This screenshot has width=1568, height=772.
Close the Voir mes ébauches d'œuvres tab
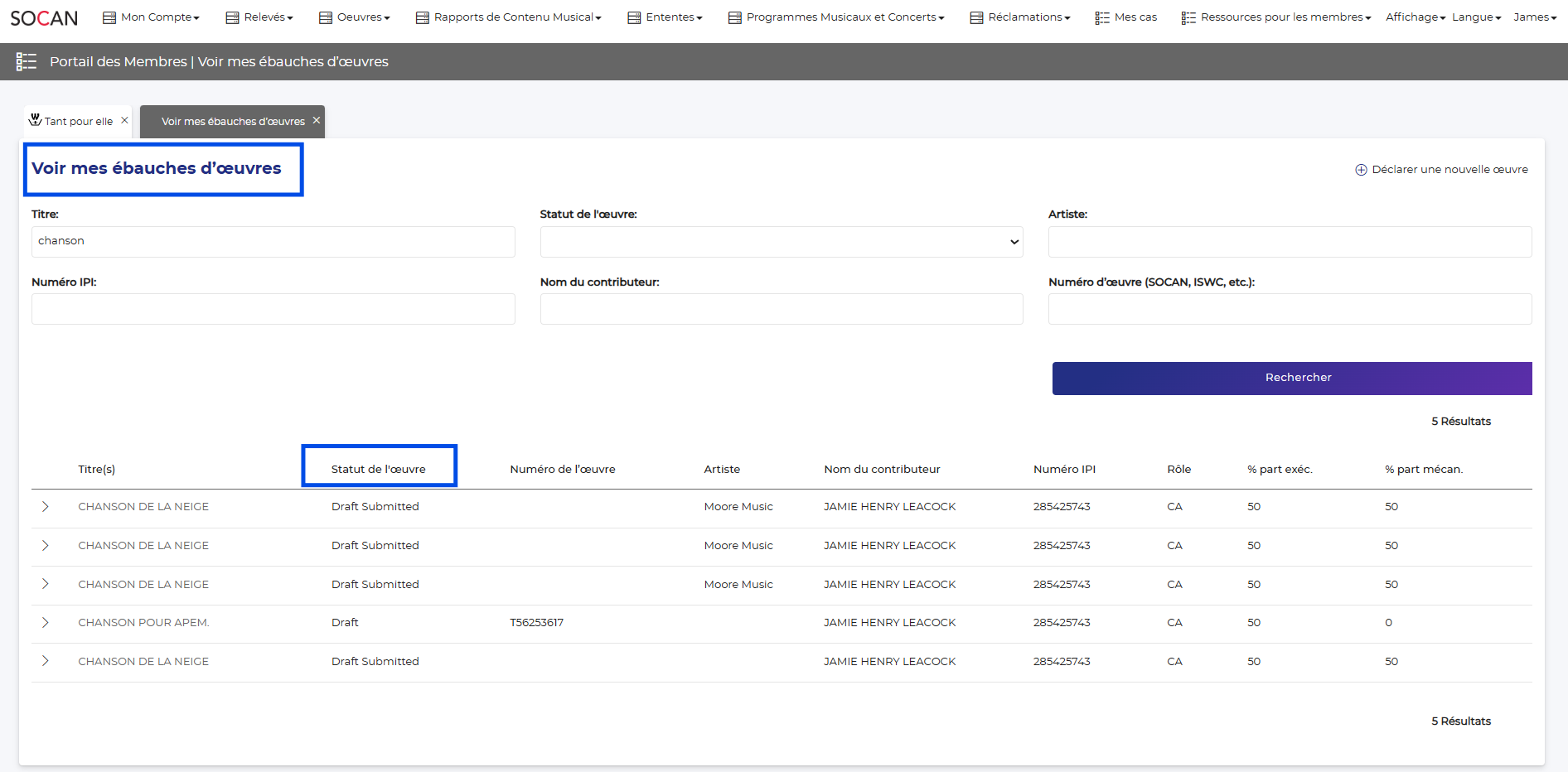coord(317,120)
